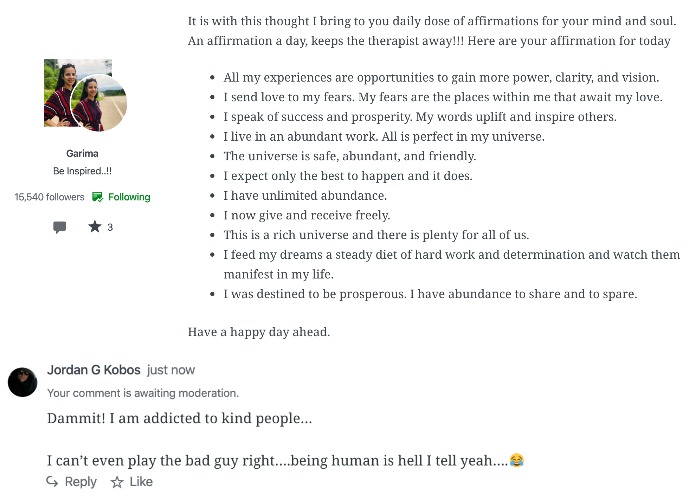Click the green Following badge icon

click(x=97, y=197)
